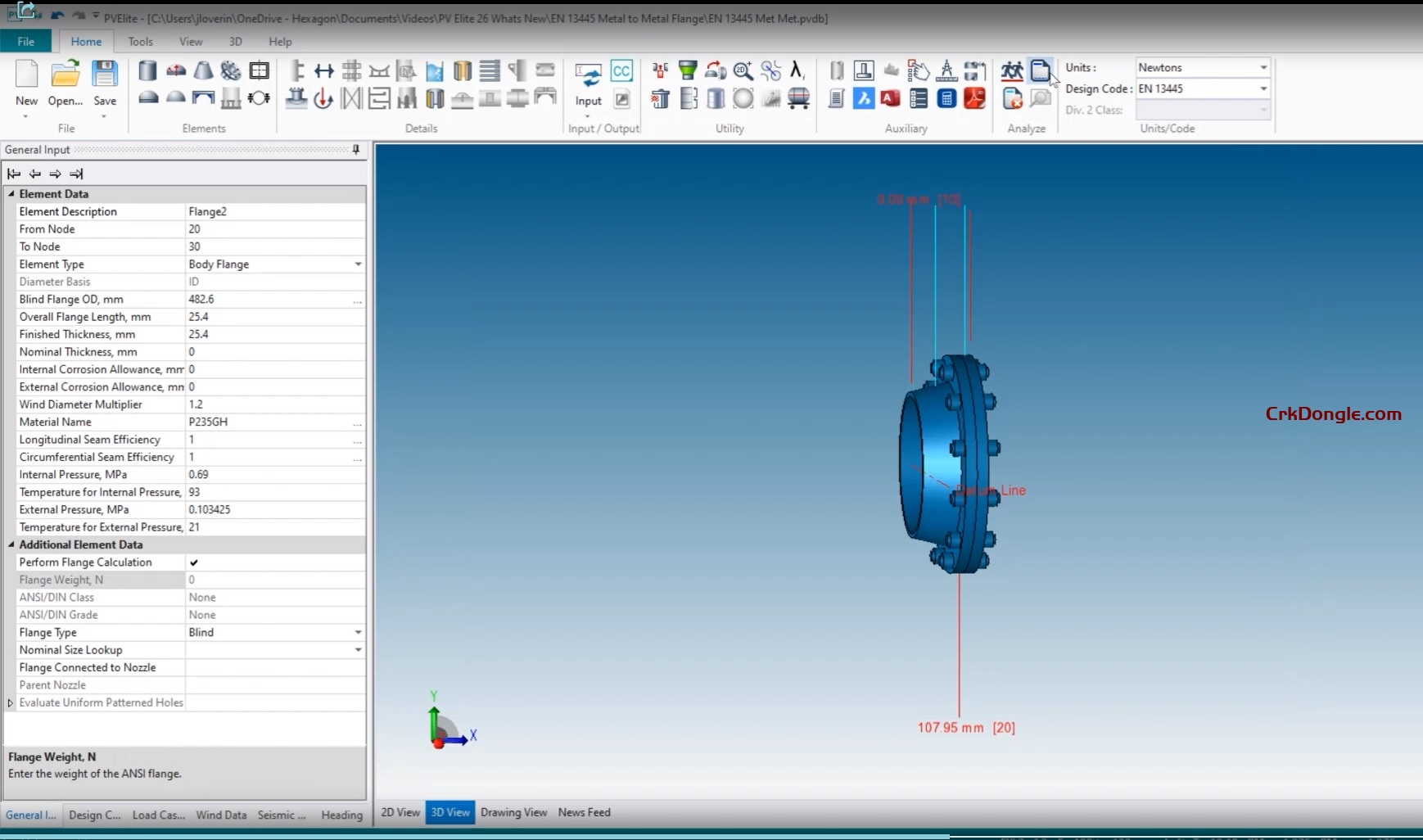Select the delete element Utility icon

660,99
